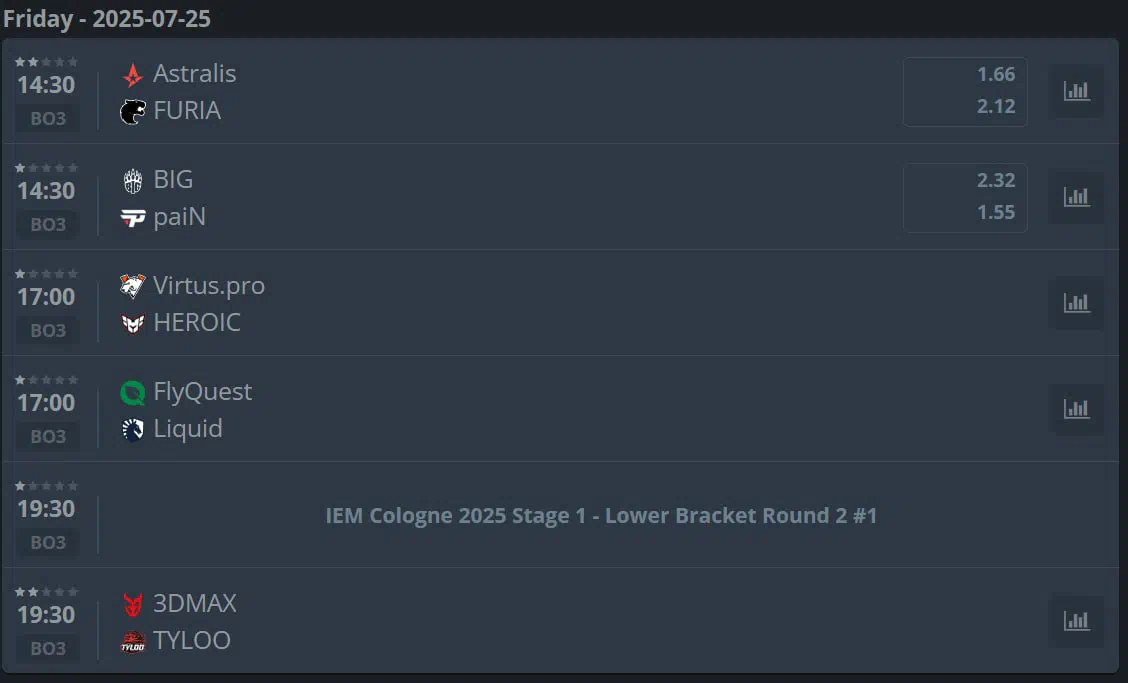This screenshot has height=683, width=1128.
Task: Open stats chart for Astralis vs FURIA
Action: 1076,91
